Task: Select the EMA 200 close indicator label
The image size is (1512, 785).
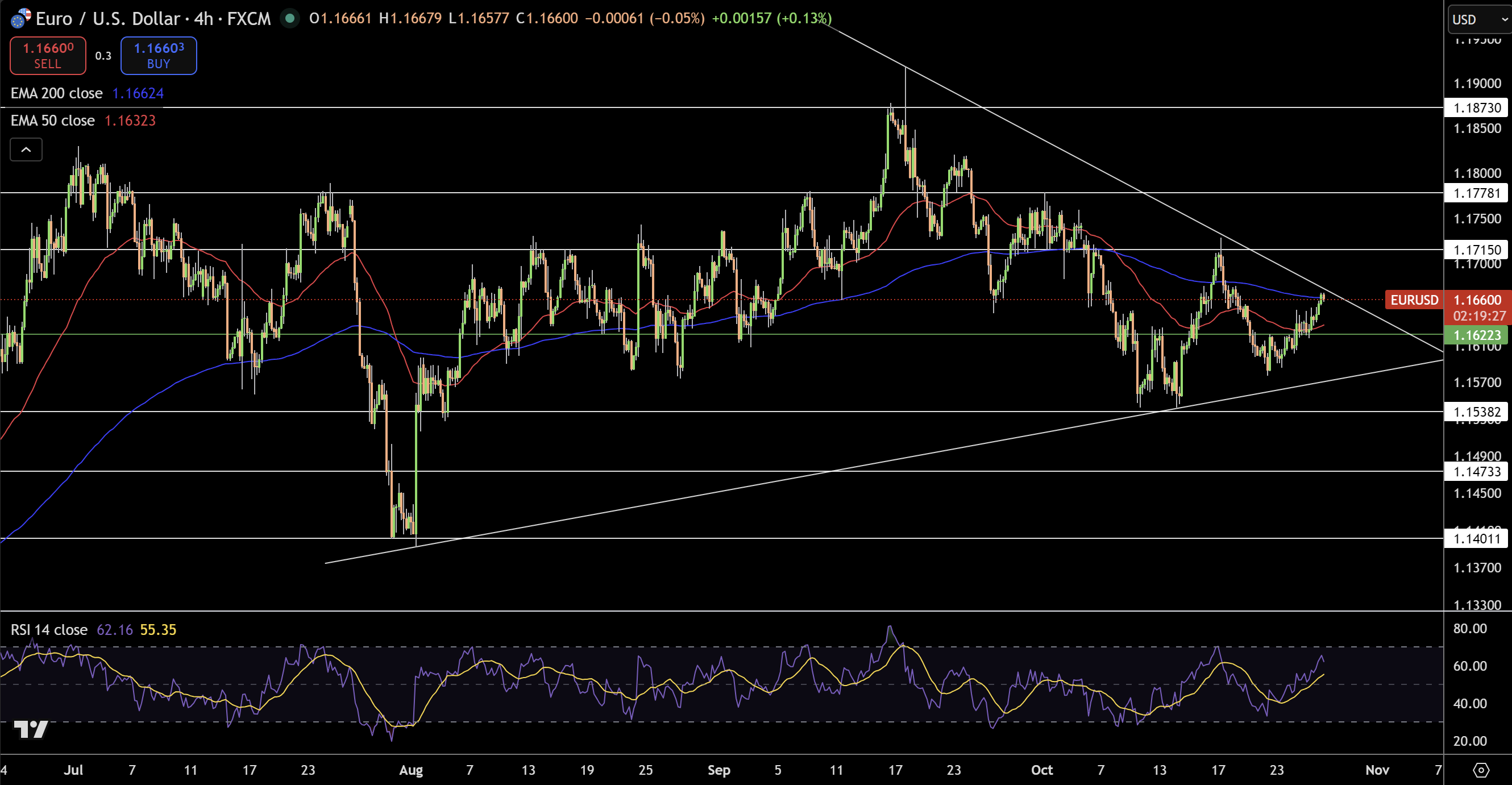Action: point(56,93)
